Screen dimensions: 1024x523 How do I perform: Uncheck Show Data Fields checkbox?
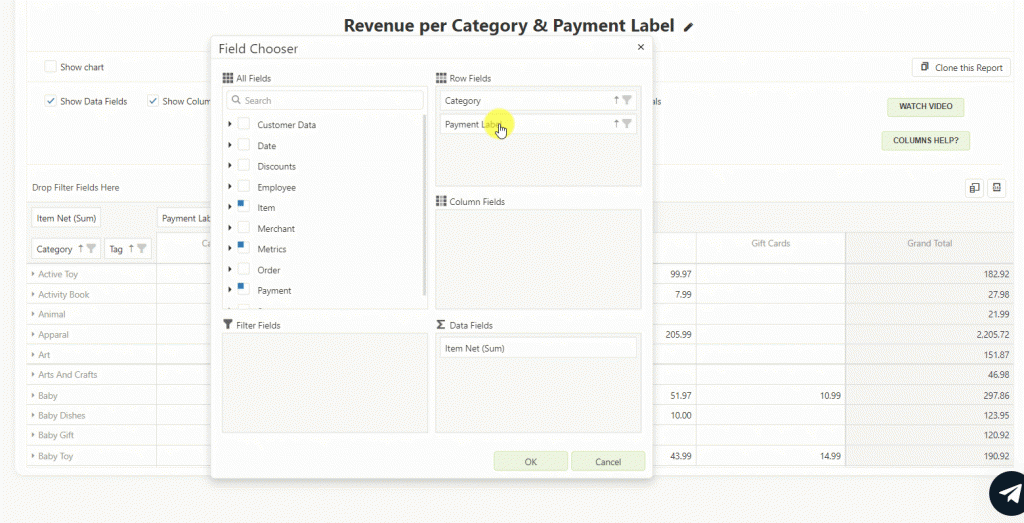[x=50, y=101]
